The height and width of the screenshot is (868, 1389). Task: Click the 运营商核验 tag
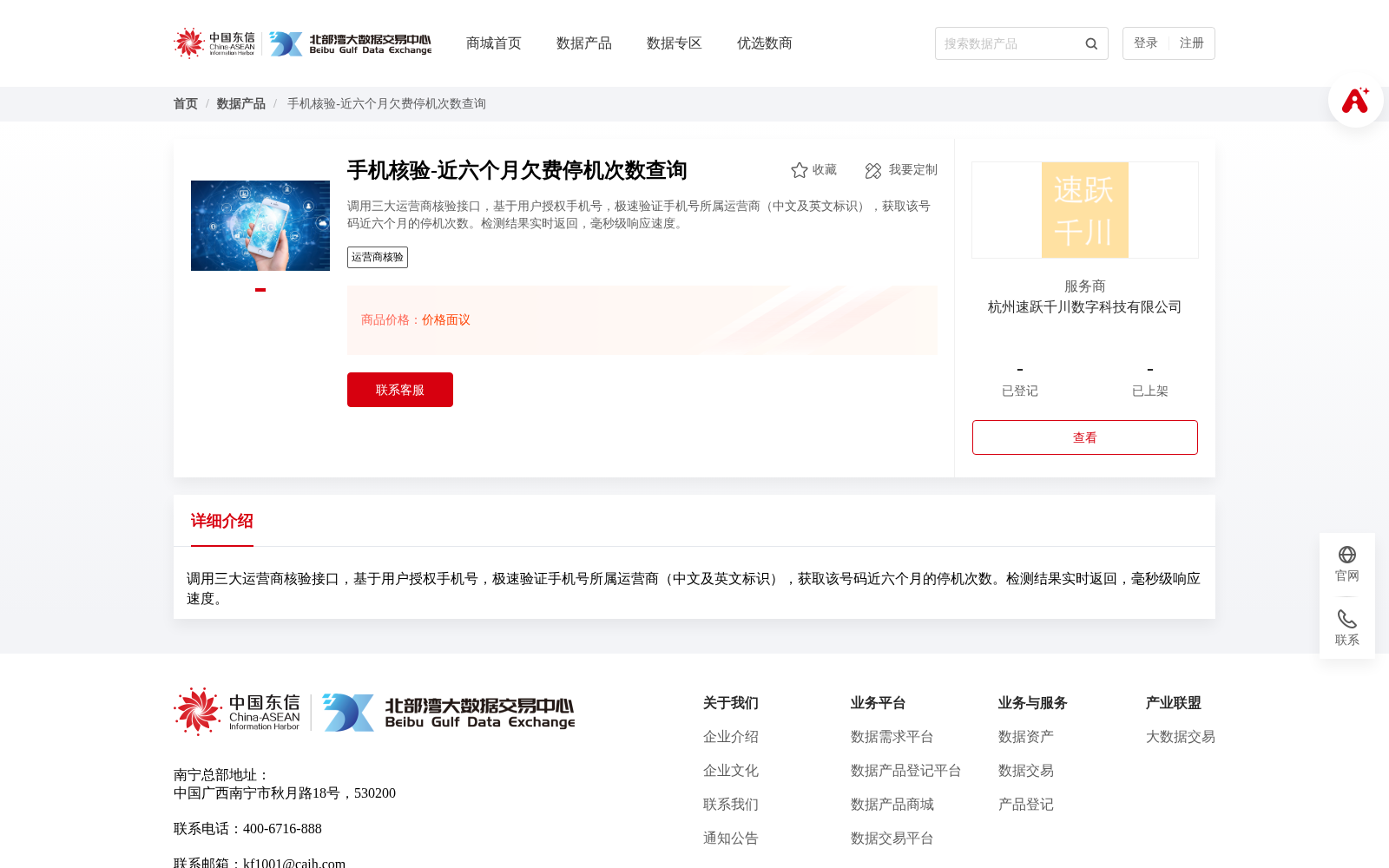point(378,257)
